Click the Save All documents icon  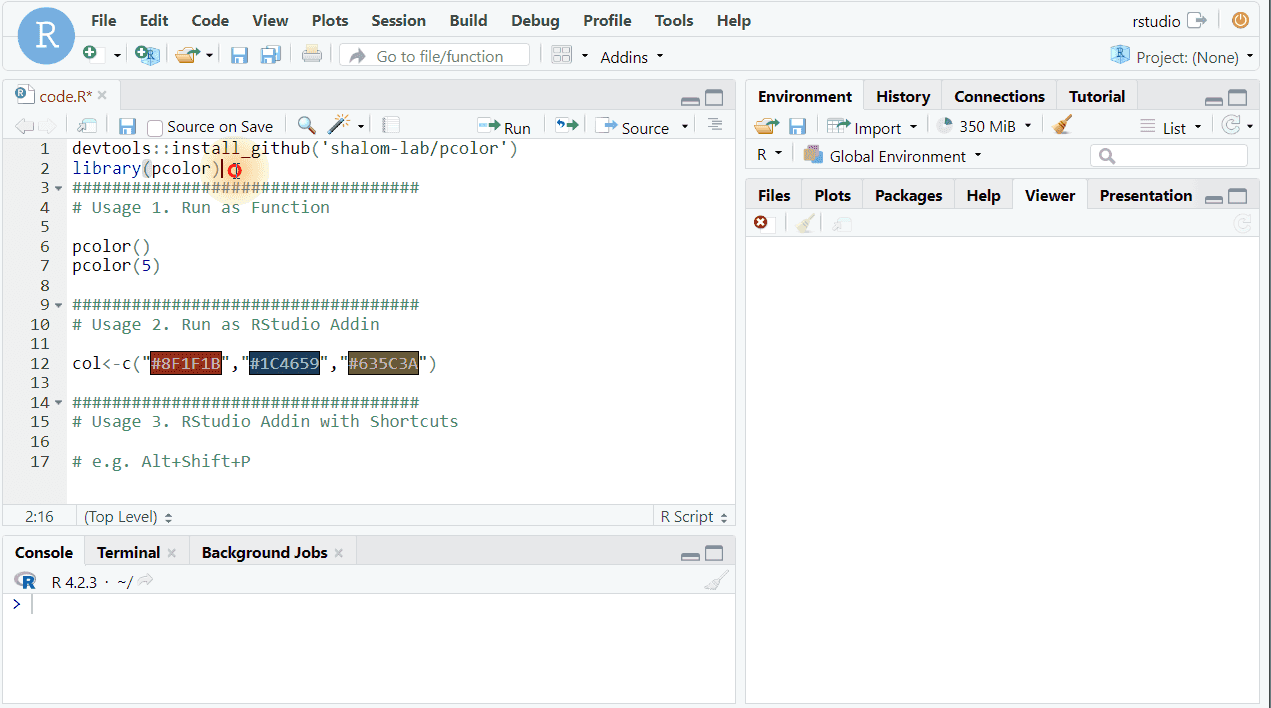270,55
